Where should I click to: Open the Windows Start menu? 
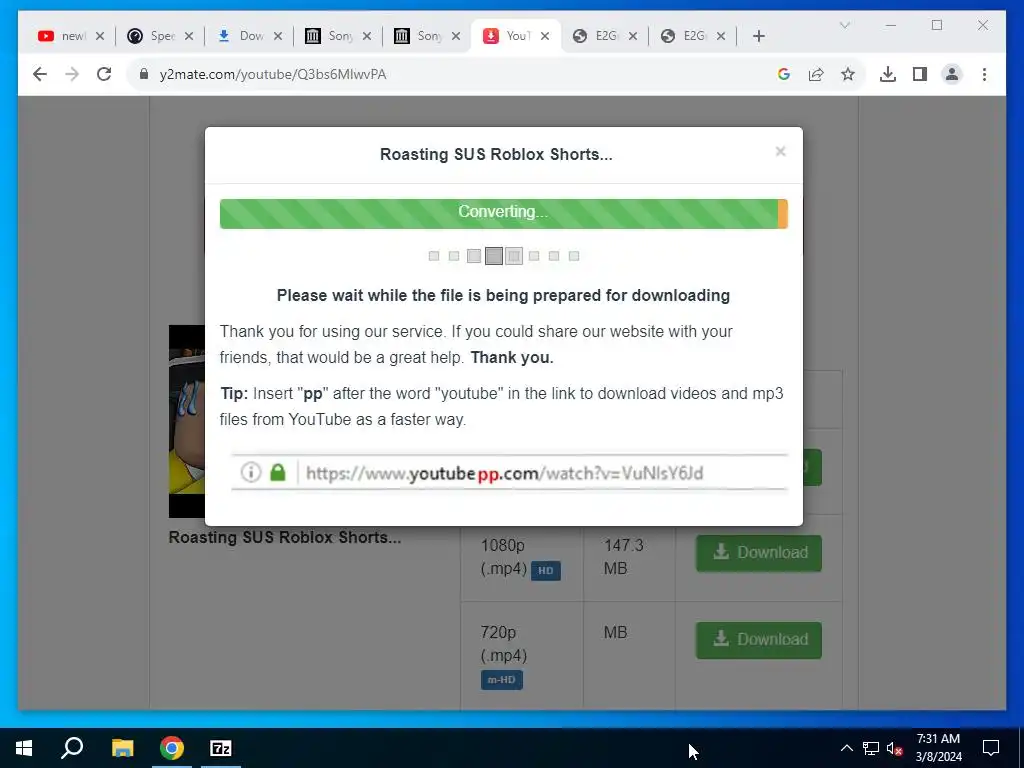pyautogui.click(x=24, y=748)
